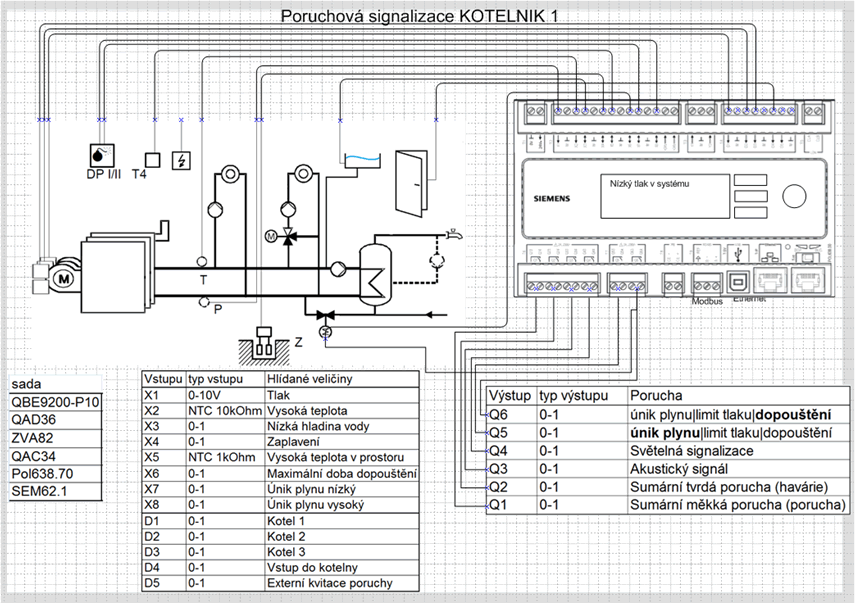This screenshot has width=855, height=603.
Task: Click the Q3 Akustický signál row
Action: [667, 469]
